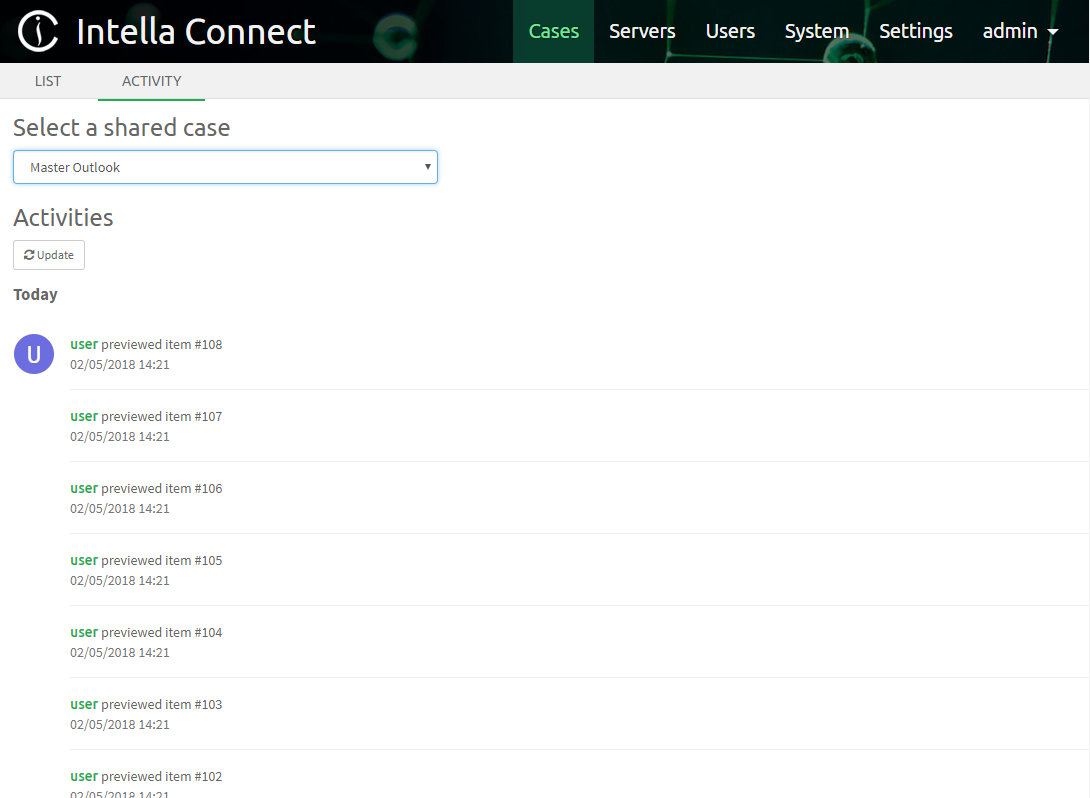Select user link for item #104 preview
Image resolution: width=1090 pixels, height=798 pixels.
click(84, 633)
